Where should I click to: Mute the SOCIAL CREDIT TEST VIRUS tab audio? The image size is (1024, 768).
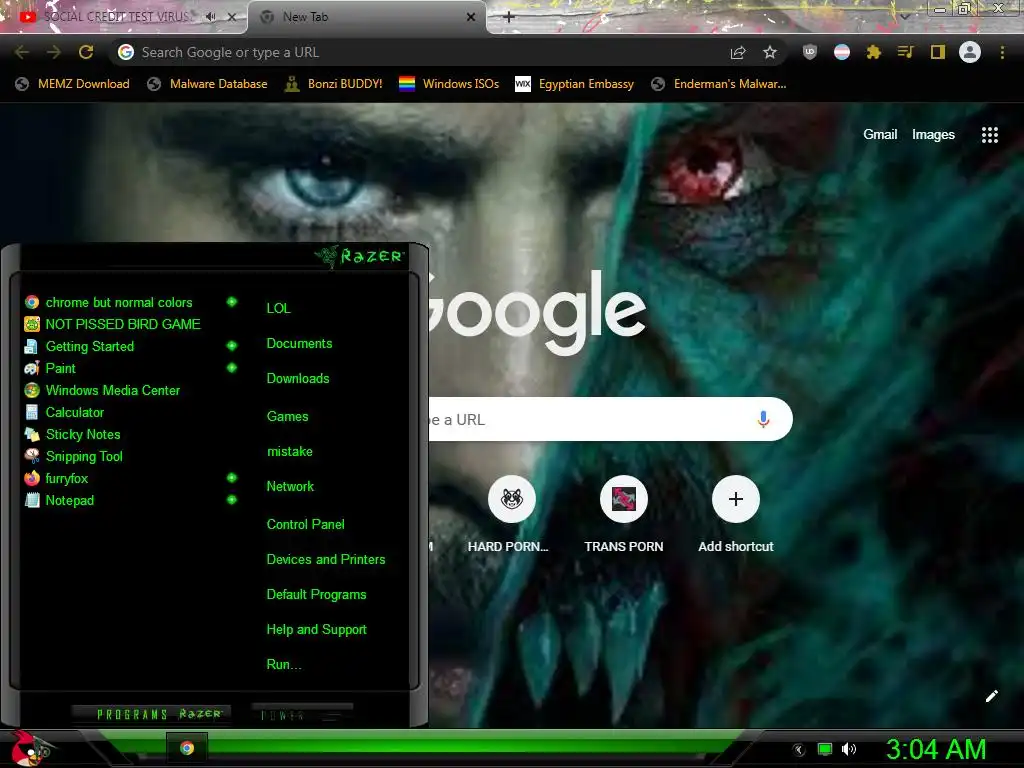click(211, 17)
